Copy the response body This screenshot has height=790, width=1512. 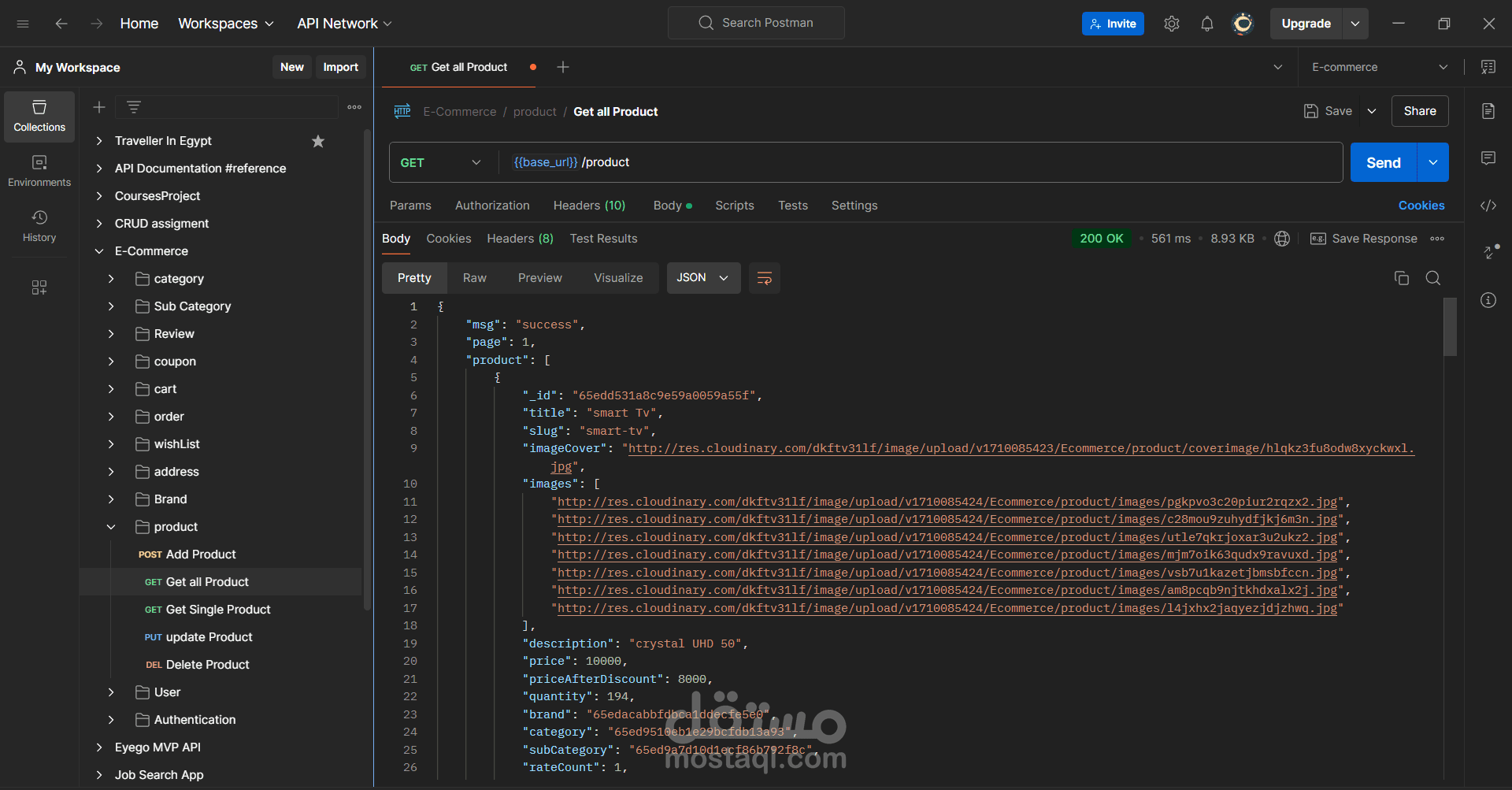coord(1402,278)
